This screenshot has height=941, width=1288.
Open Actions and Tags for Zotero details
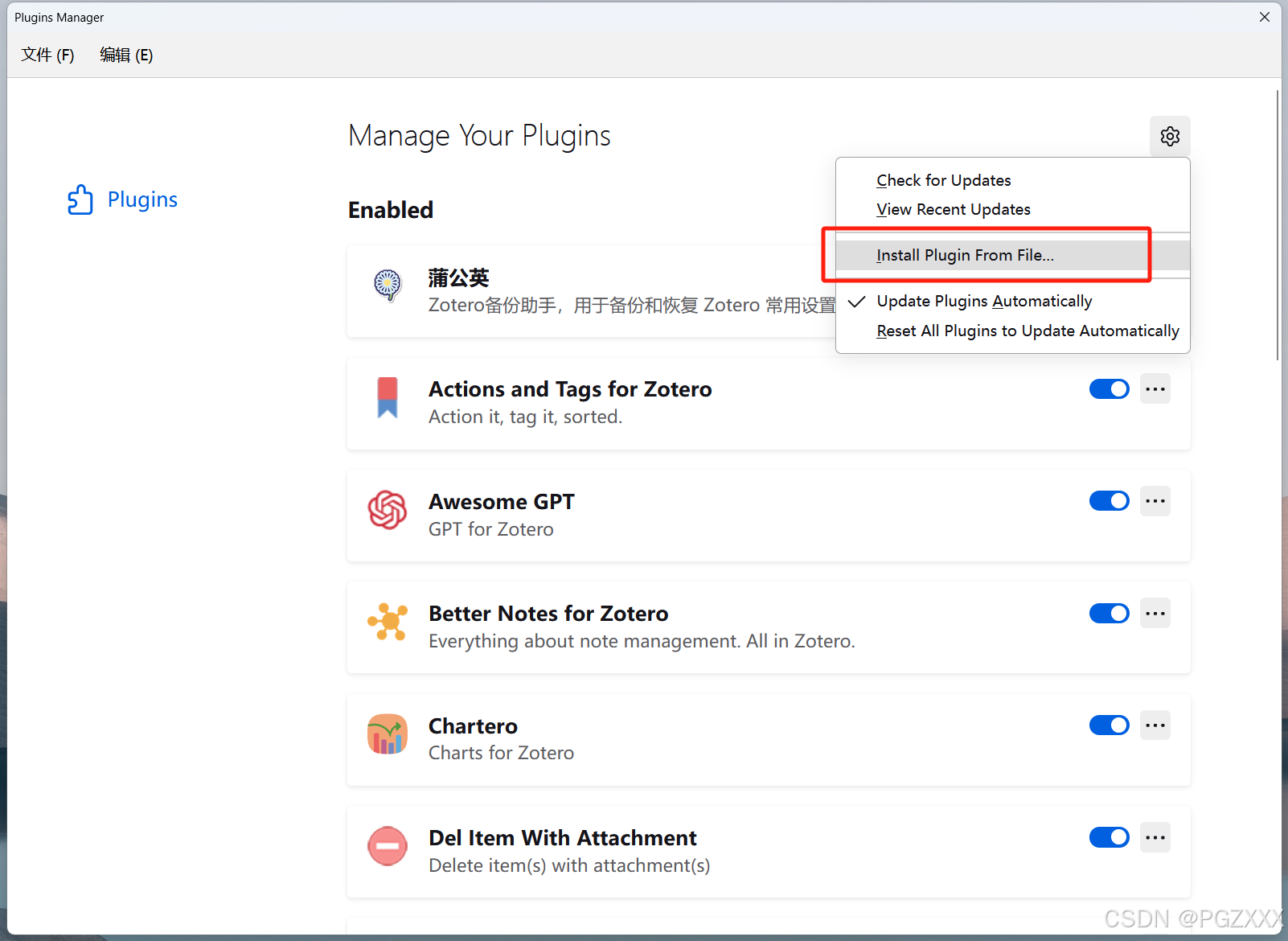570,389
